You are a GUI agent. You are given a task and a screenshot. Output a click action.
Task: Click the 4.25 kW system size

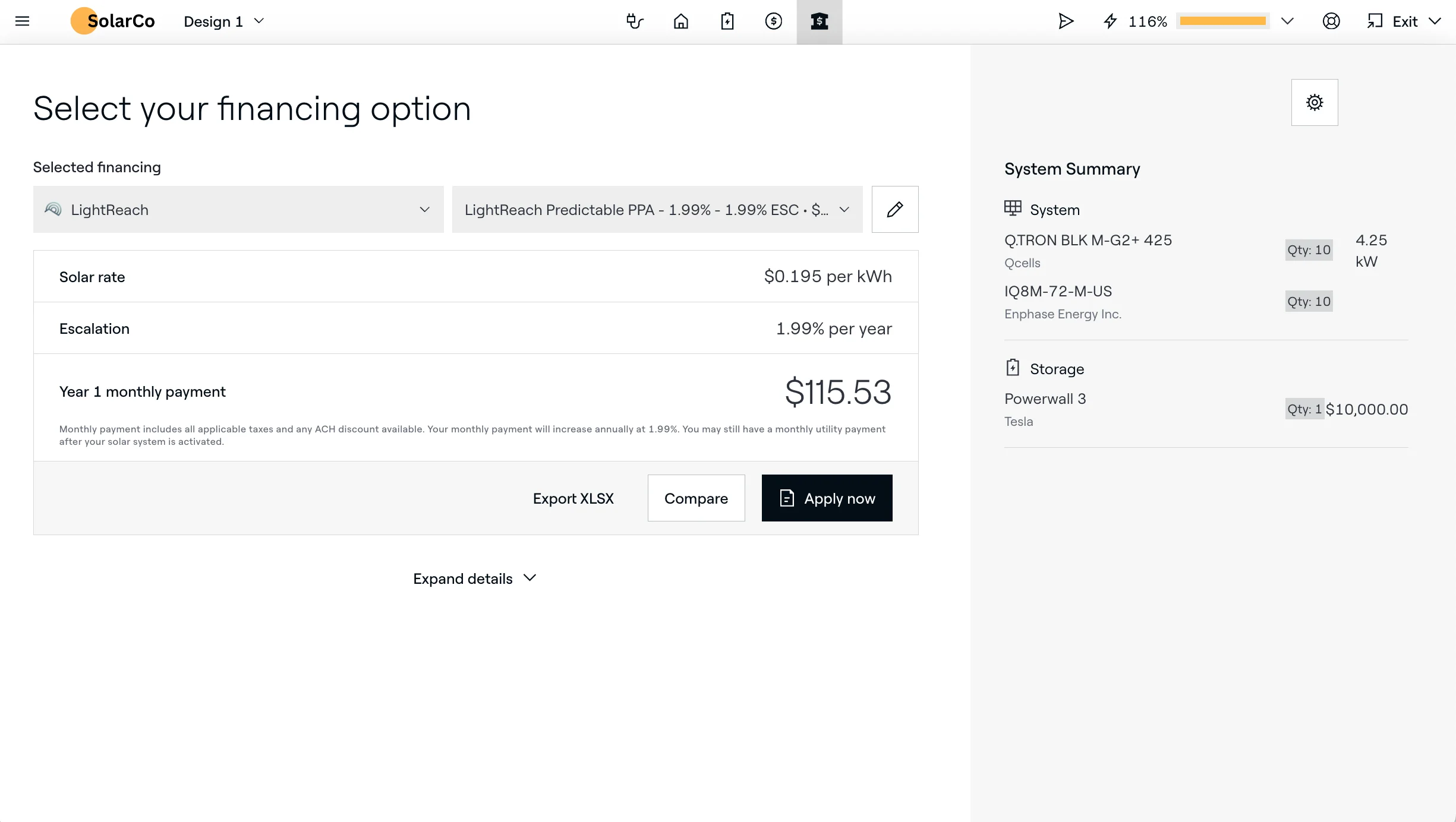[x=1371, y=251]
